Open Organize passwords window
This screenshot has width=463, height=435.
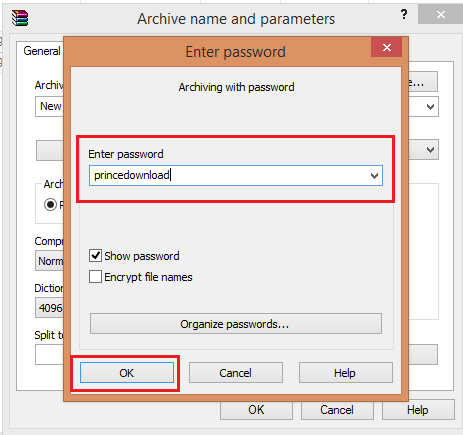236,324
